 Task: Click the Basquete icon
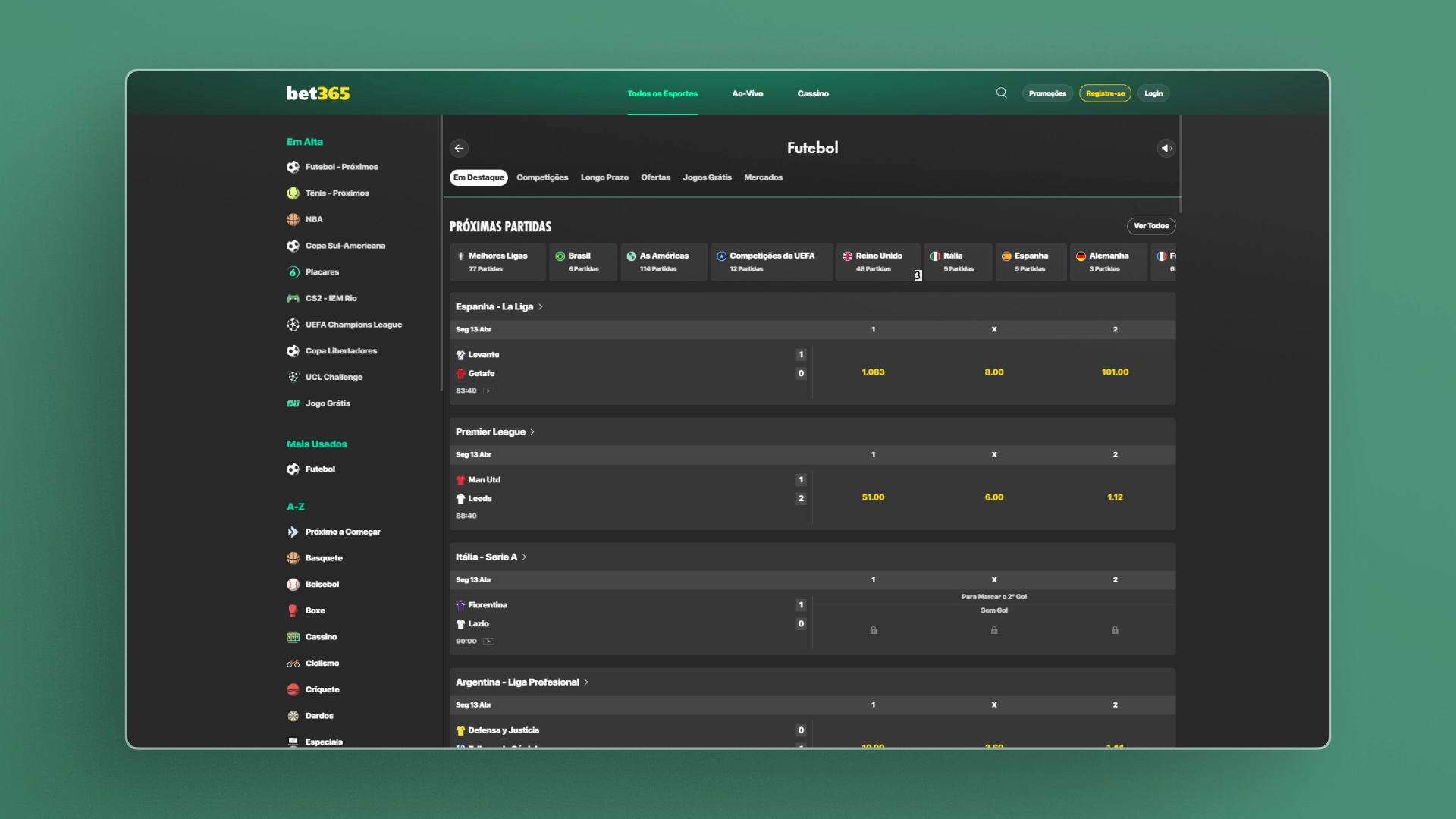[293, 558]
